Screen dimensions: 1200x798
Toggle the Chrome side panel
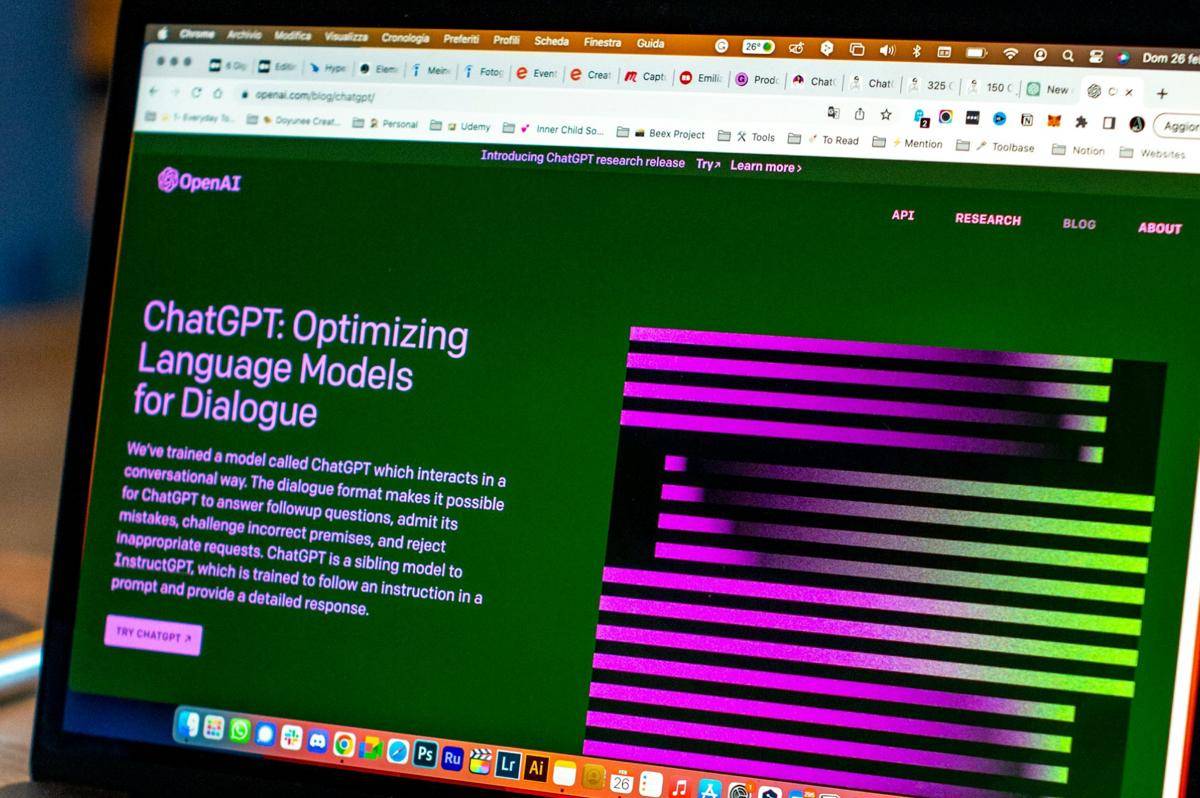(1108, 123)
